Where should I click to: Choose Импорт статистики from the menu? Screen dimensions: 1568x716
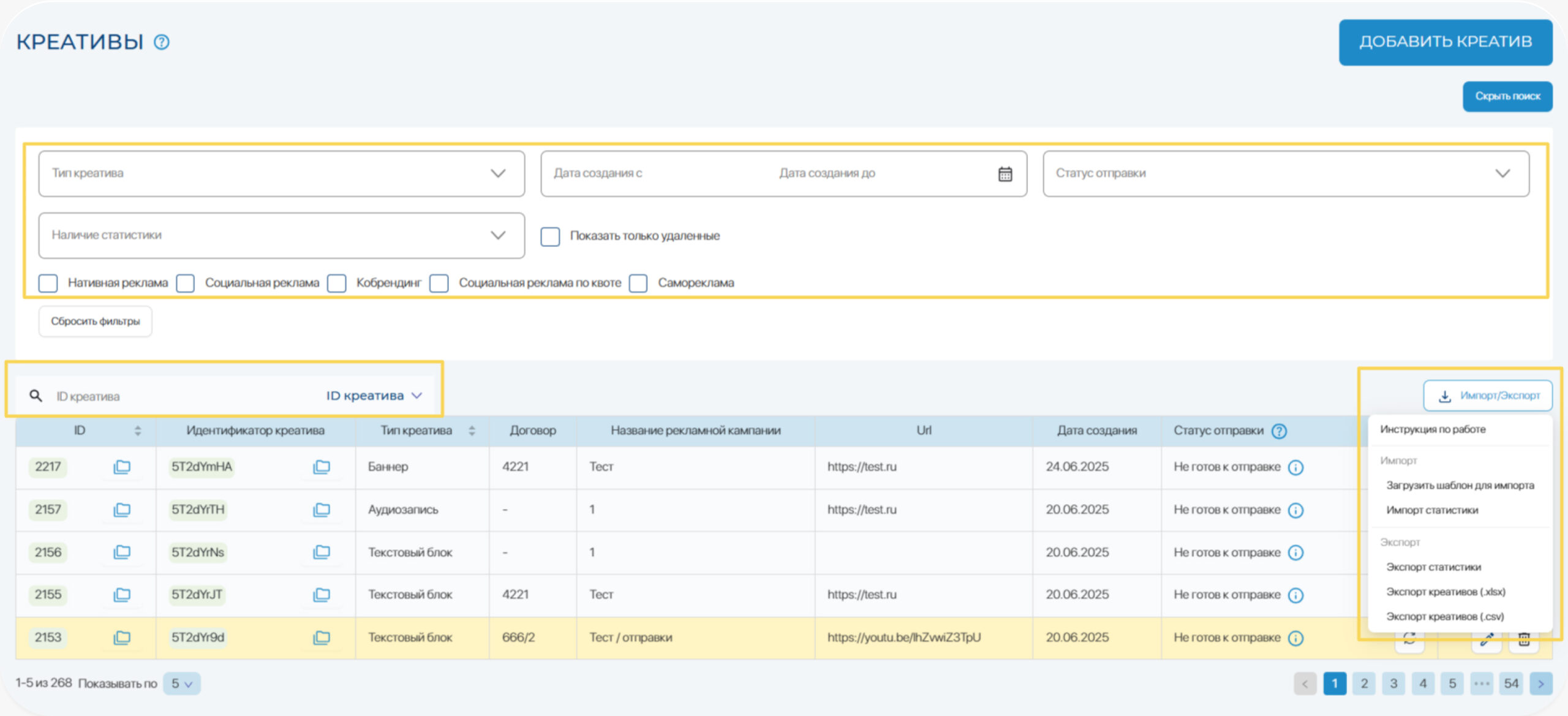point(1432,510)
